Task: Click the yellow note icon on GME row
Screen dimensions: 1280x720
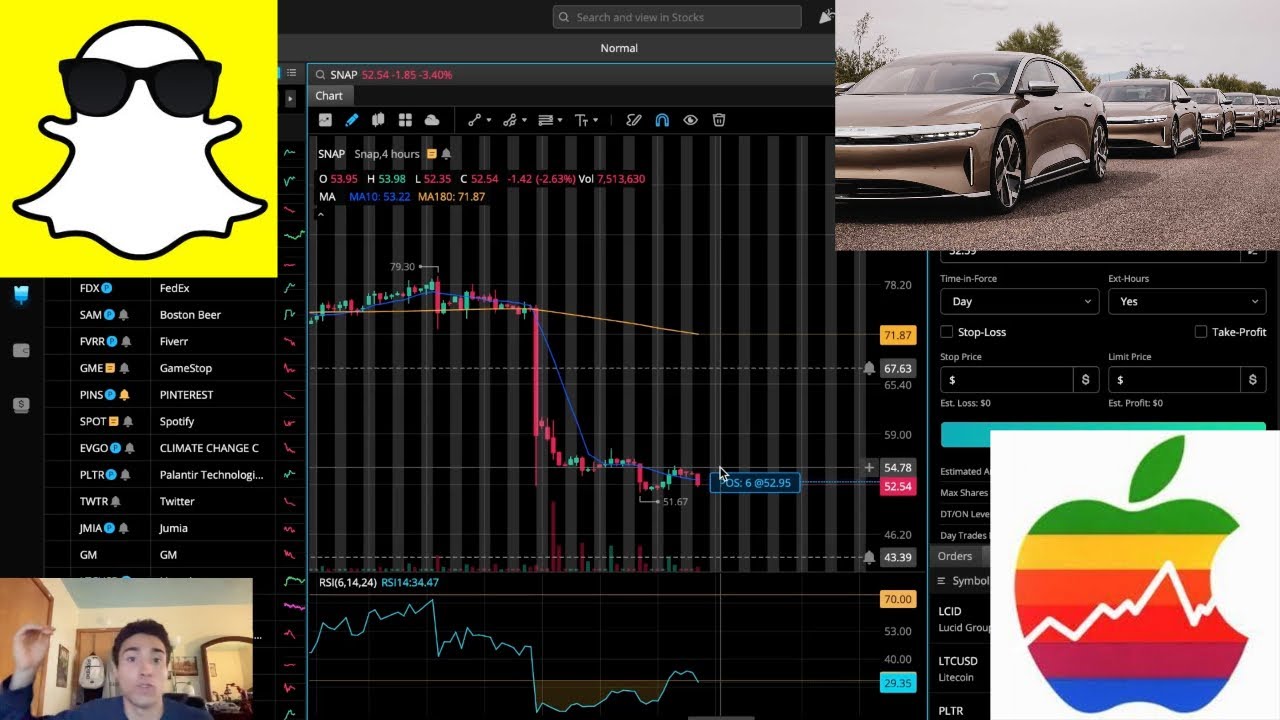Action: (110, 368)
